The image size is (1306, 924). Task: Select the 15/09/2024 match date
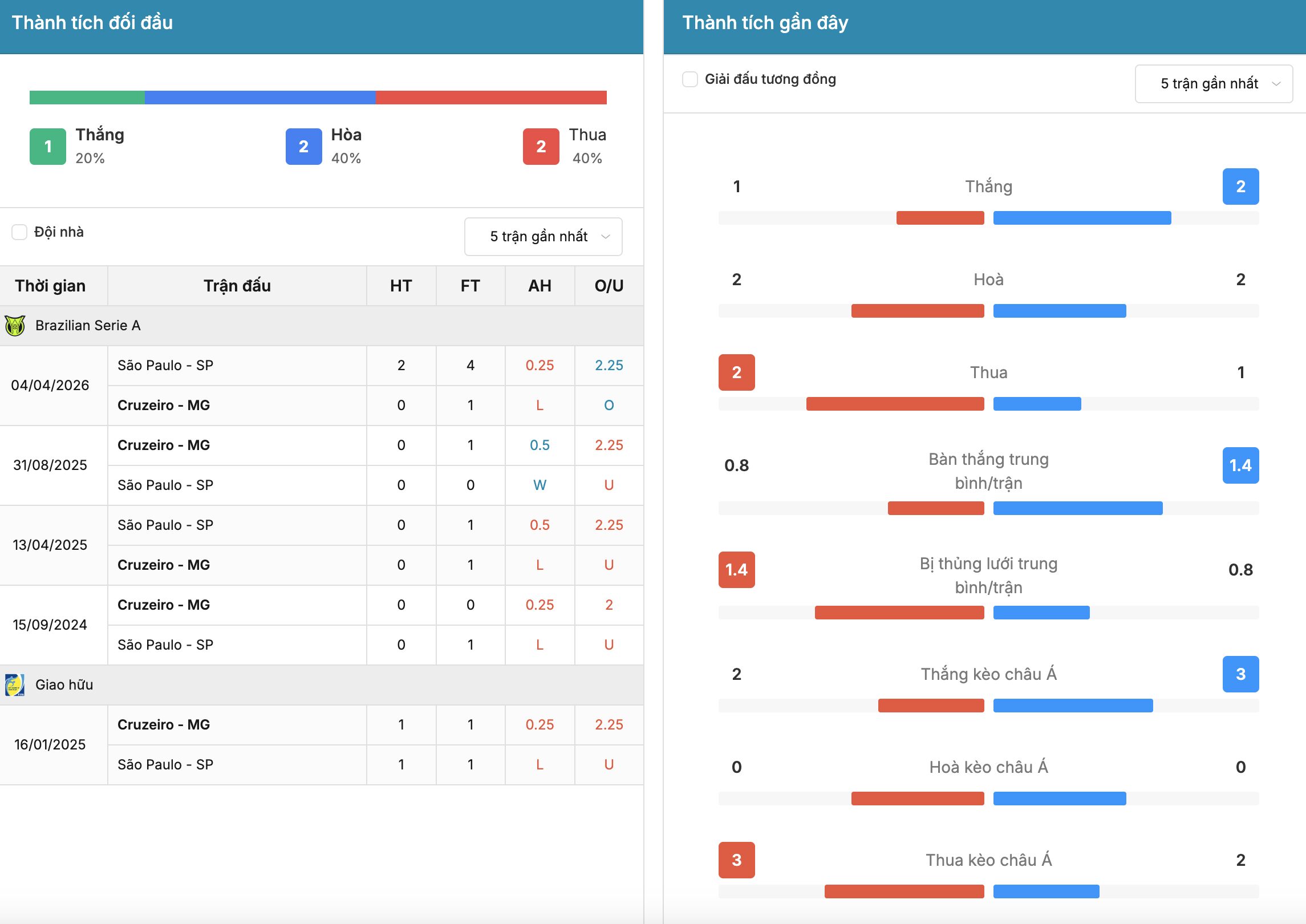point(50,625)
